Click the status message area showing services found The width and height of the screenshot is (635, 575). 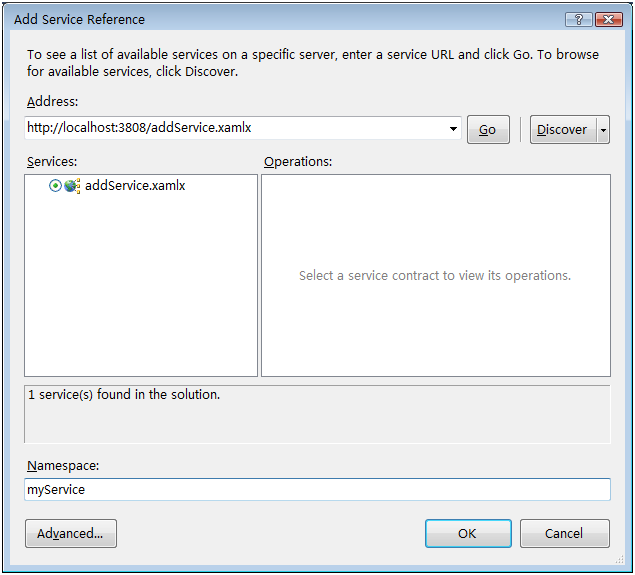point(317,414)
